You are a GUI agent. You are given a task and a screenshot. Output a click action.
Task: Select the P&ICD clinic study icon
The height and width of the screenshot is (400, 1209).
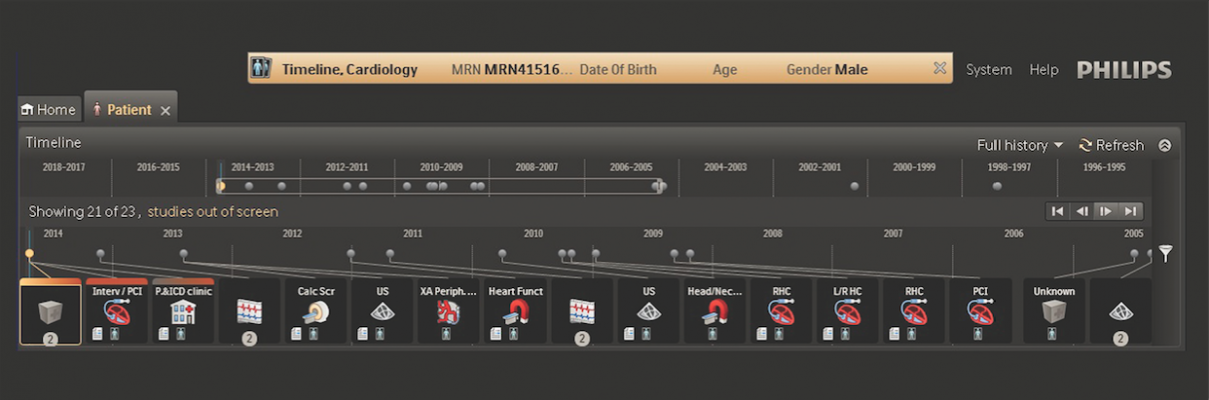pyautogui.click(x=183, y=312)
